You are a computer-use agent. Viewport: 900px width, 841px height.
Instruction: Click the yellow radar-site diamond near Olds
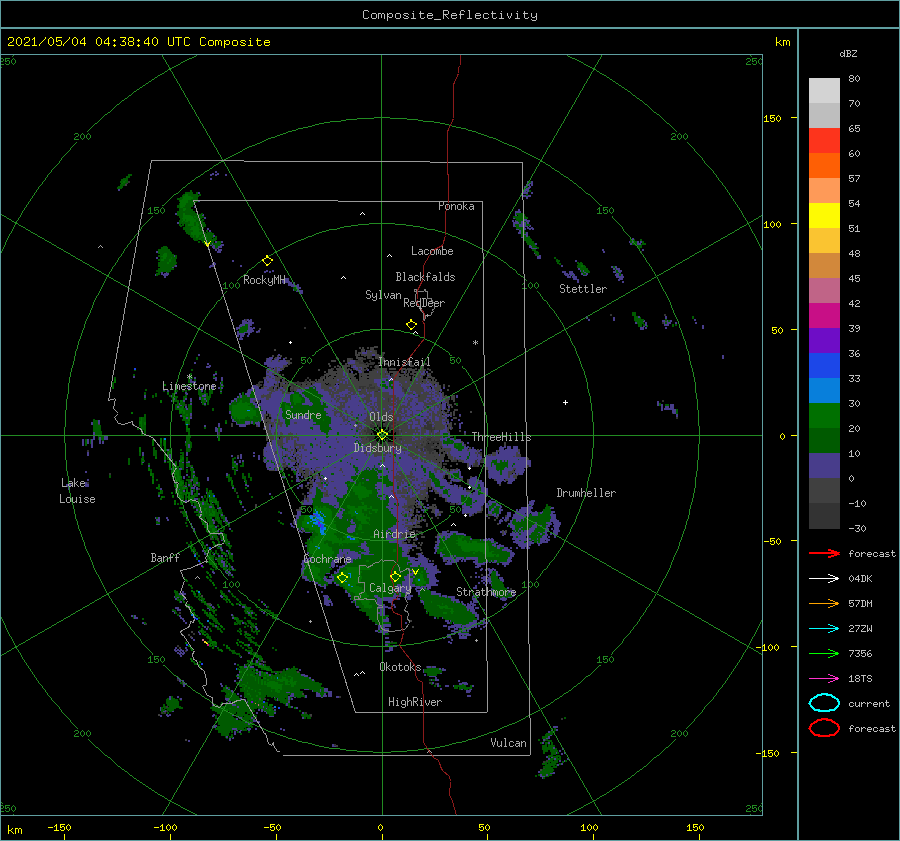(382, 435)
